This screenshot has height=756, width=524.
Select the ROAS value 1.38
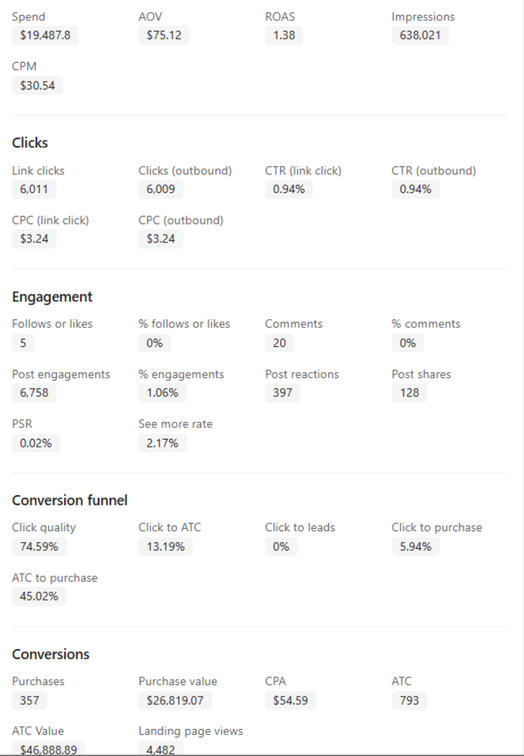[x=283, y=35]
